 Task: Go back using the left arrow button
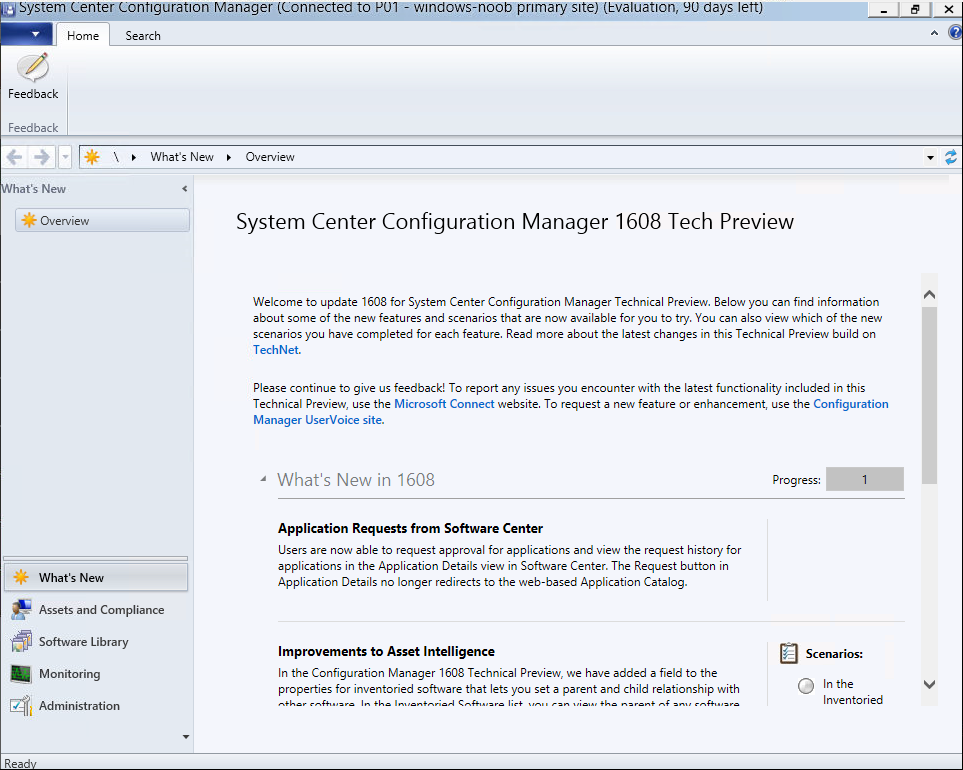[x=15, y=157]
